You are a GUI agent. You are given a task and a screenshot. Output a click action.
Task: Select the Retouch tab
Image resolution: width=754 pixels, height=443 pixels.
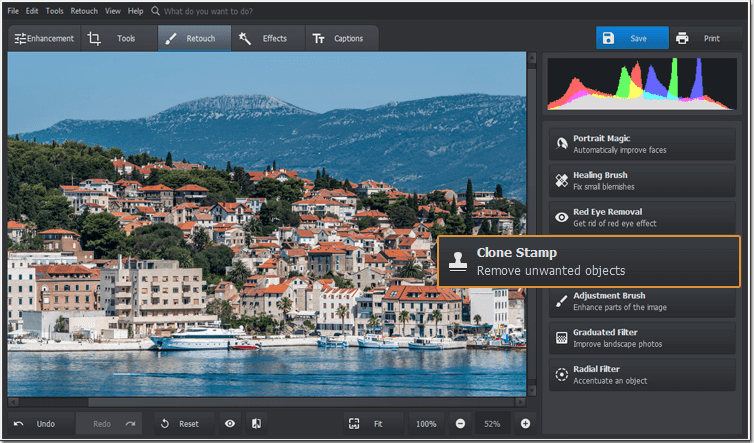(194, 38)
